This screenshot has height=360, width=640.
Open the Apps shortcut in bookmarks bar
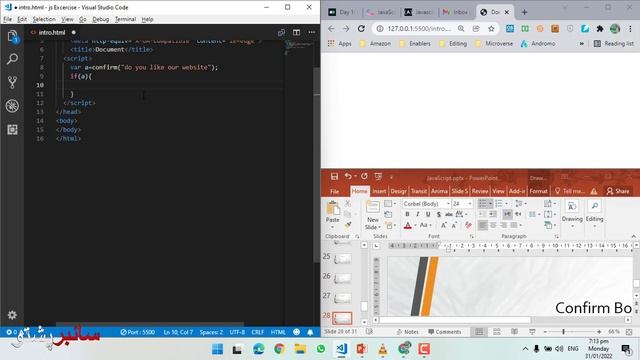click(340, 43)
